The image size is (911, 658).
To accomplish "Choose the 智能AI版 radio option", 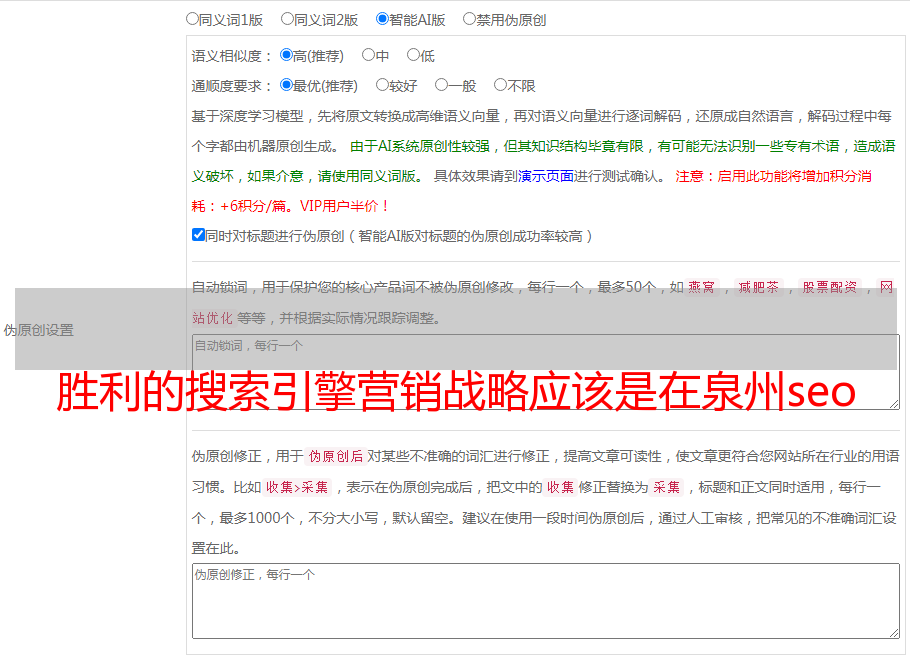I will tap(382, 19).
